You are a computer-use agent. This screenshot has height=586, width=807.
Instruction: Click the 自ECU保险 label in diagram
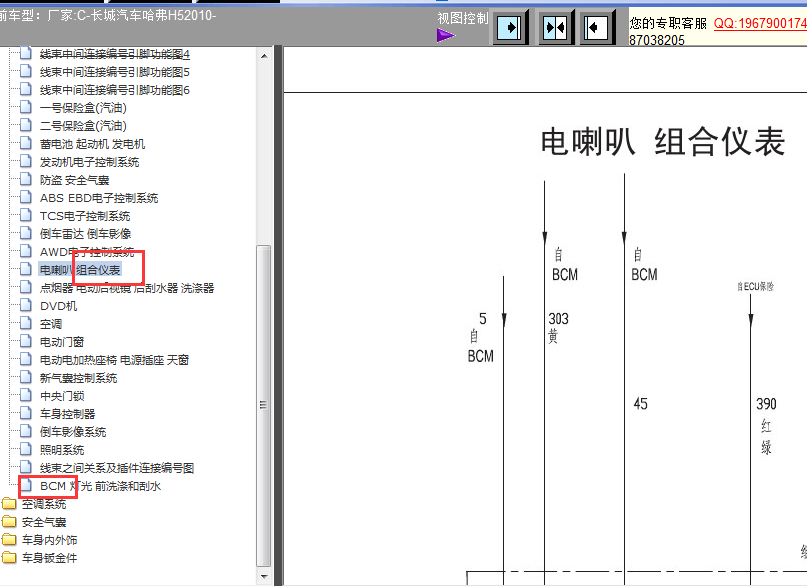[755, 286]
